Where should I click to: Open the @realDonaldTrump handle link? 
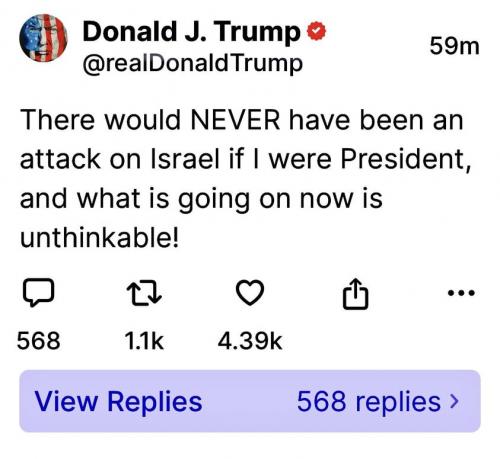(192, 63)
